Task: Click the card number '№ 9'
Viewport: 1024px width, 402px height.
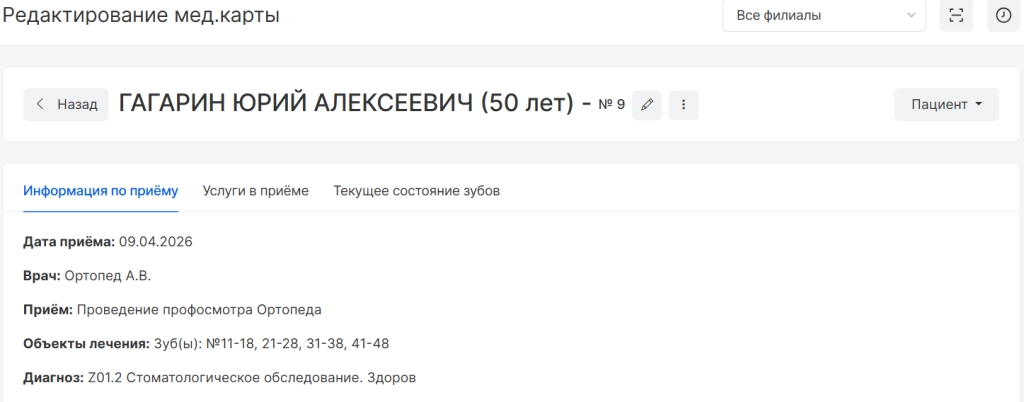Action: point(611,104)
